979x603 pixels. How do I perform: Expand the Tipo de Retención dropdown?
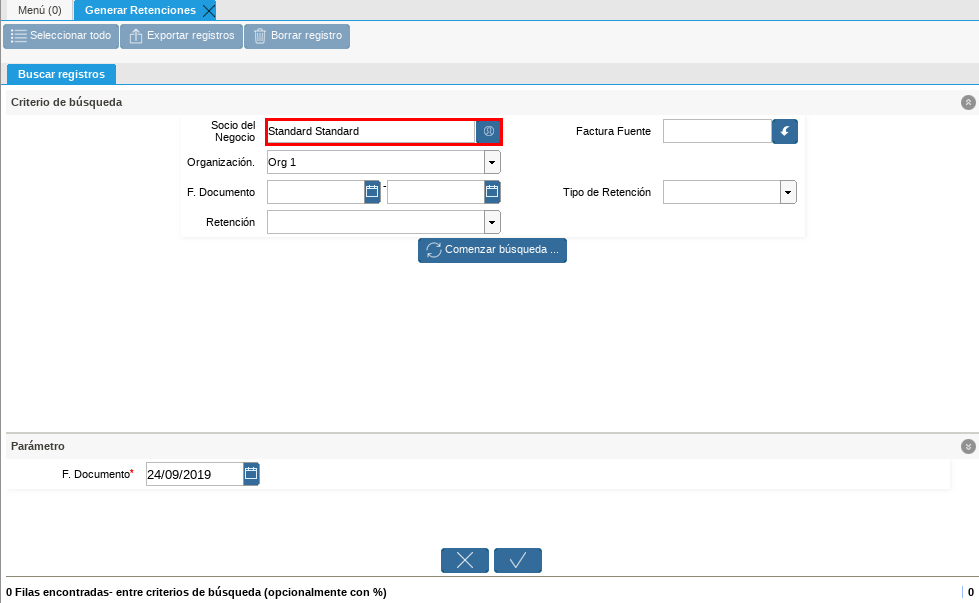pyautogui.click(x=788, y=192)
